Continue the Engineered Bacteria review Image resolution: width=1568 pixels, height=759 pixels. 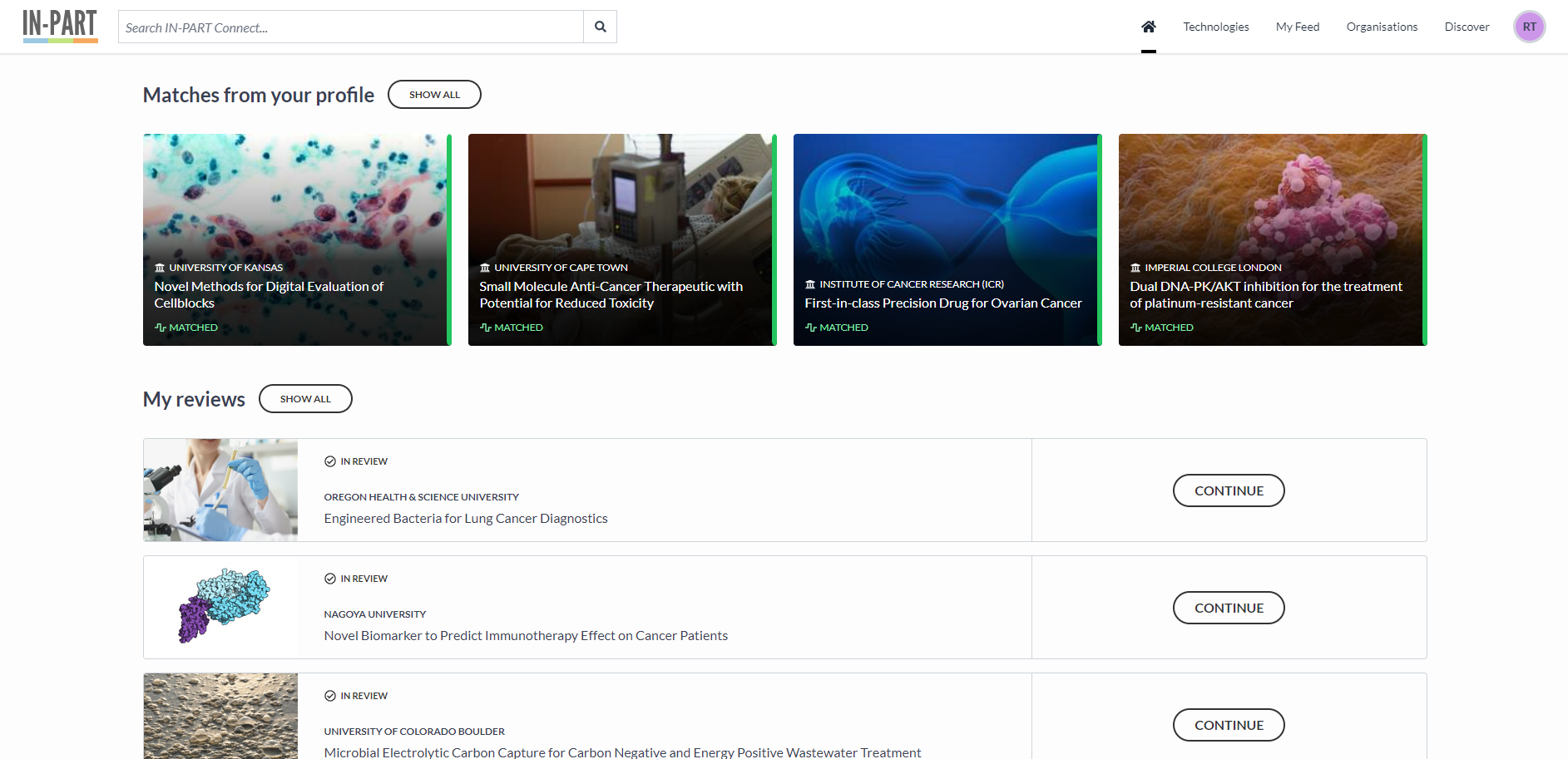pyautogui.click(x=1229, y=490)
